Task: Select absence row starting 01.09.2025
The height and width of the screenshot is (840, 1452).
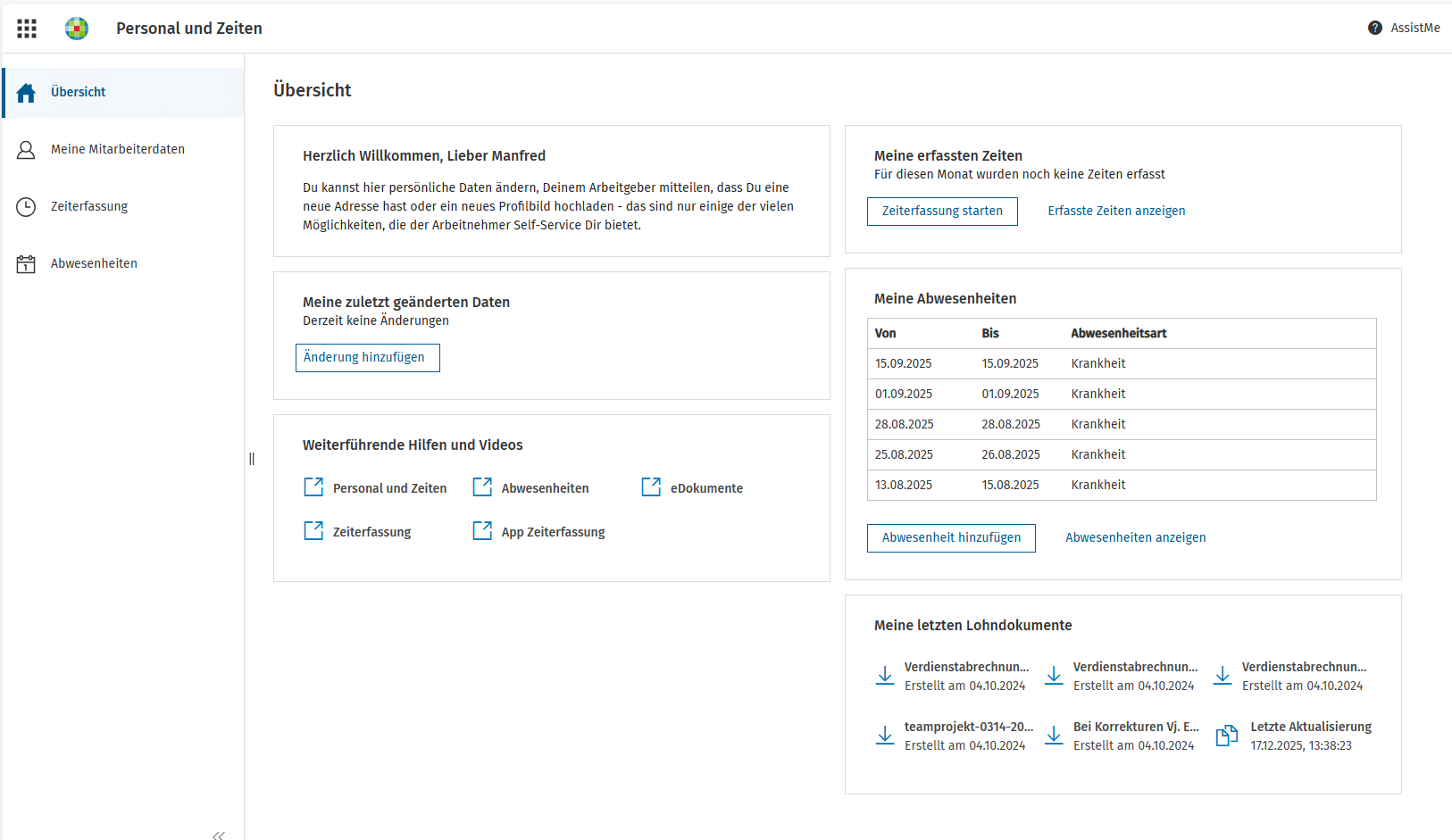Action: click(x=1122, y=395)
